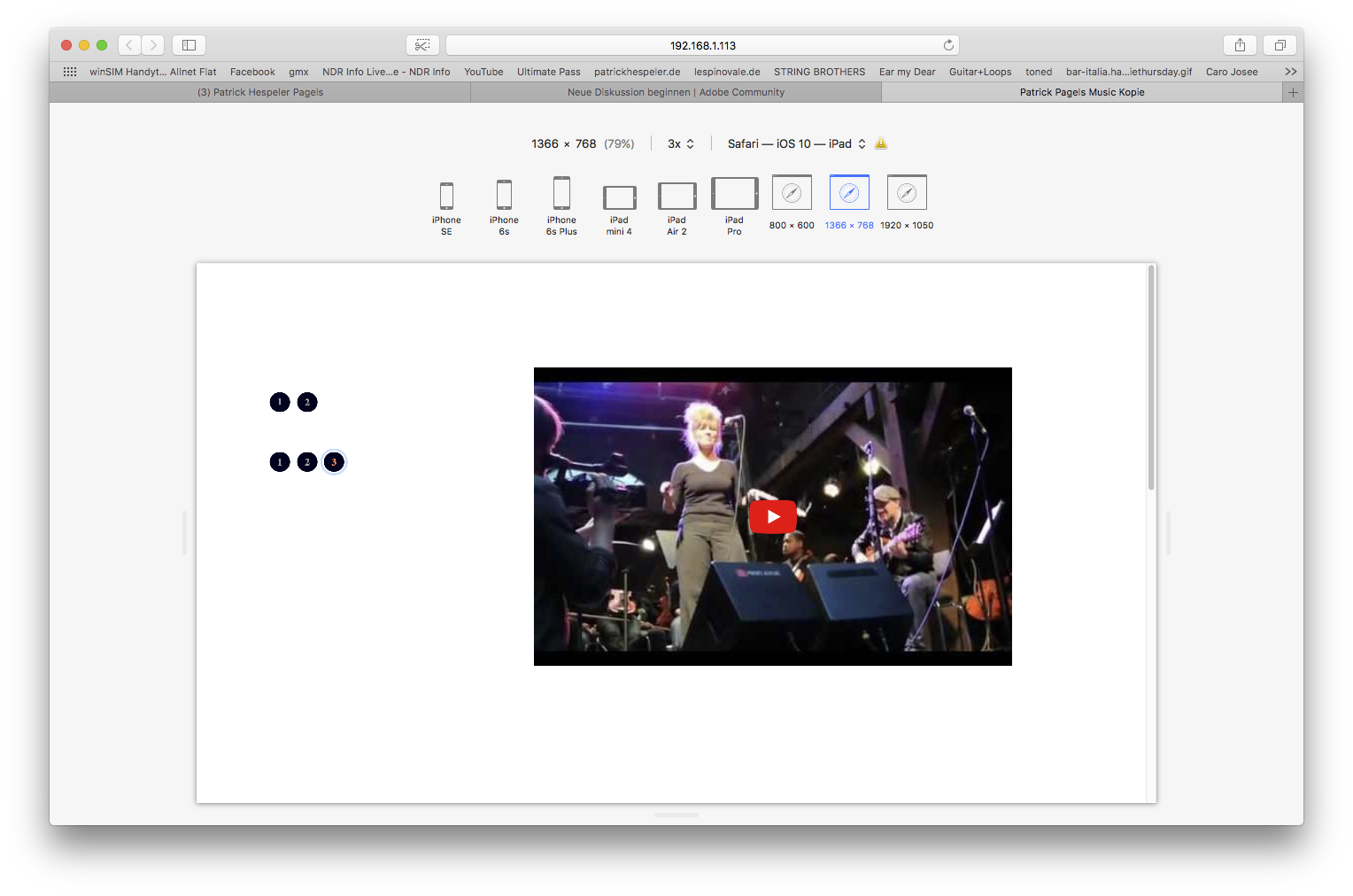Click the bottom viewport resize handle

coord(676,815)
